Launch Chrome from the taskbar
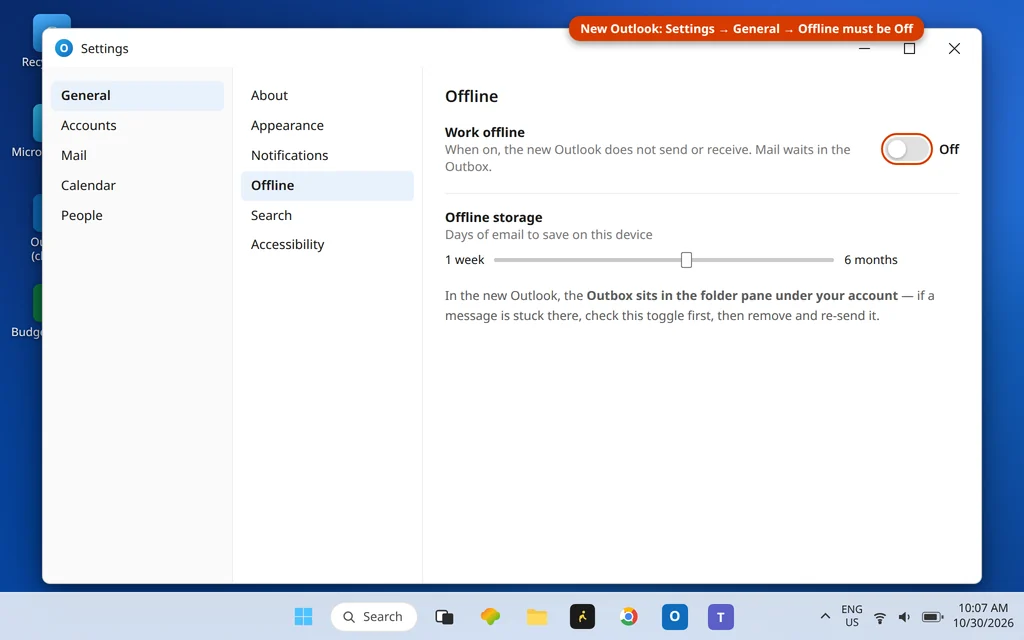 click(628, 616)
